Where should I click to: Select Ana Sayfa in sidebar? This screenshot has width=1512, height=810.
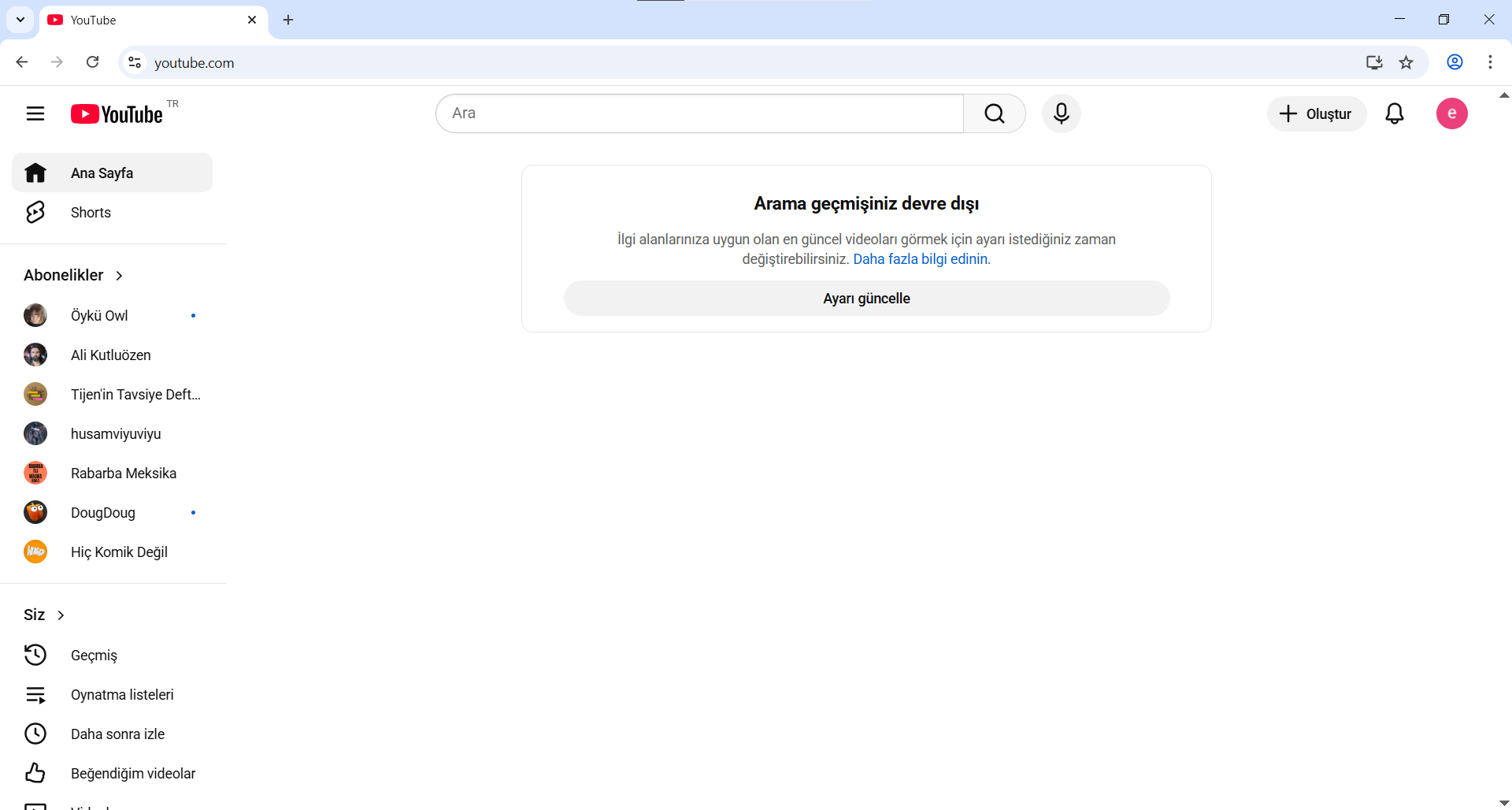(112, 173)
